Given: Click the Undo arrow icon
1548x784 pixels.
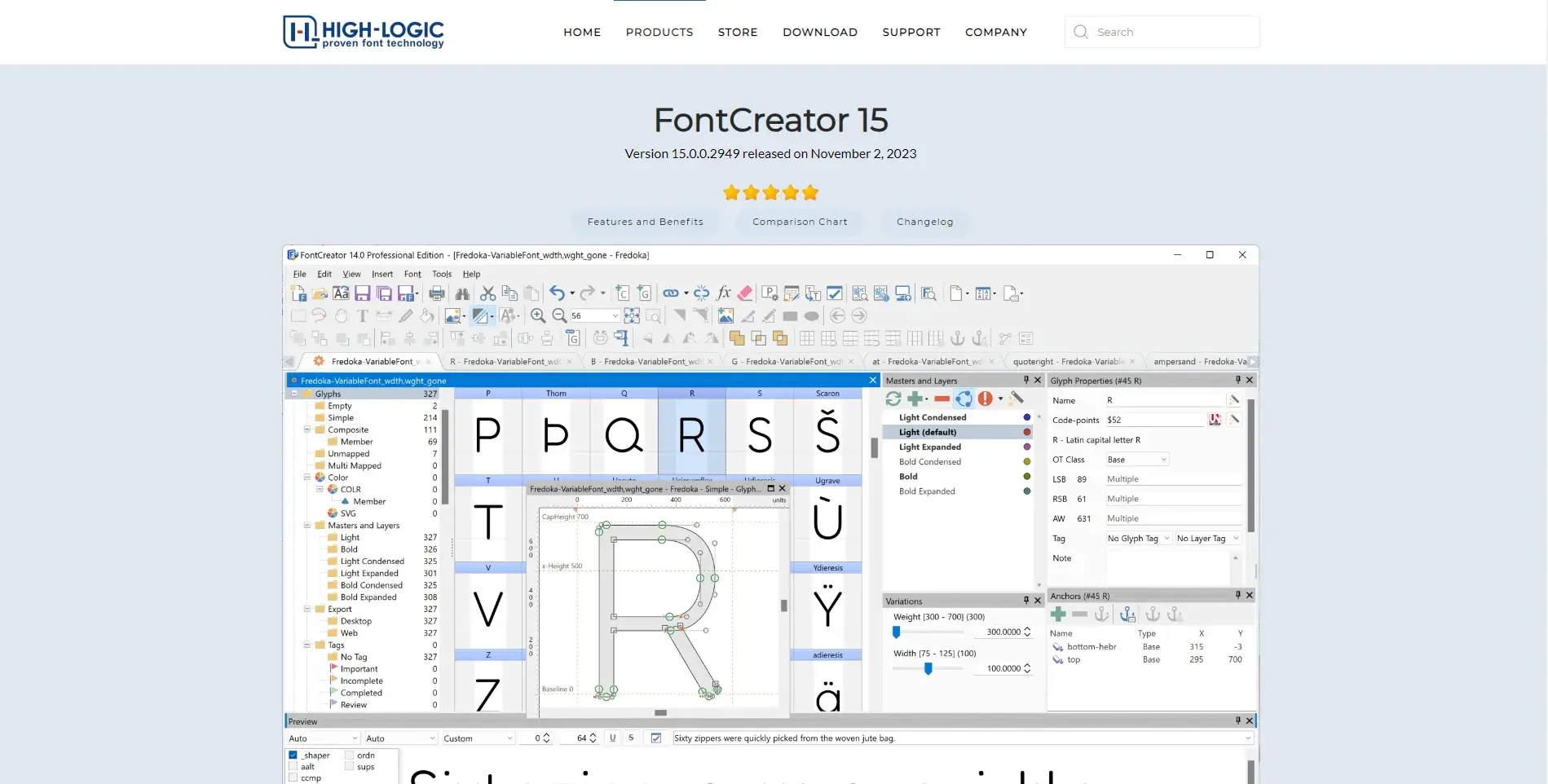Looking at the screenshot, I should (x=557, y=293).
